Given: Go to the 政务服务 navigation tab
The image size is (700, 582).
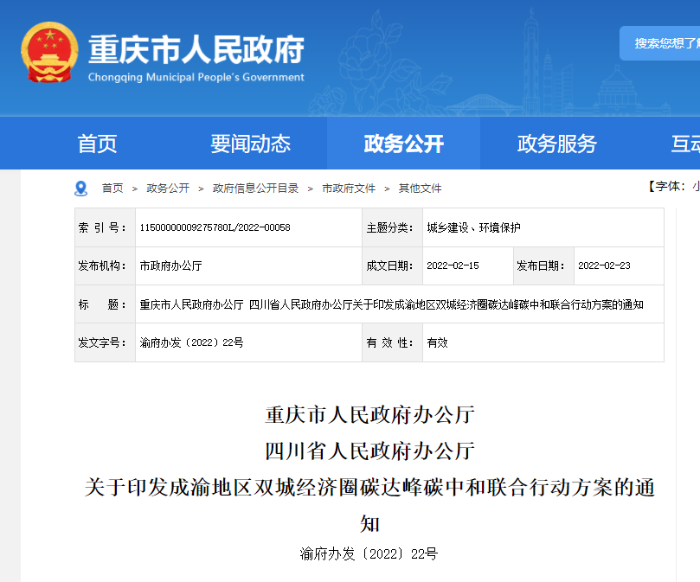Looking at the screenshot, I should (556, 144).
